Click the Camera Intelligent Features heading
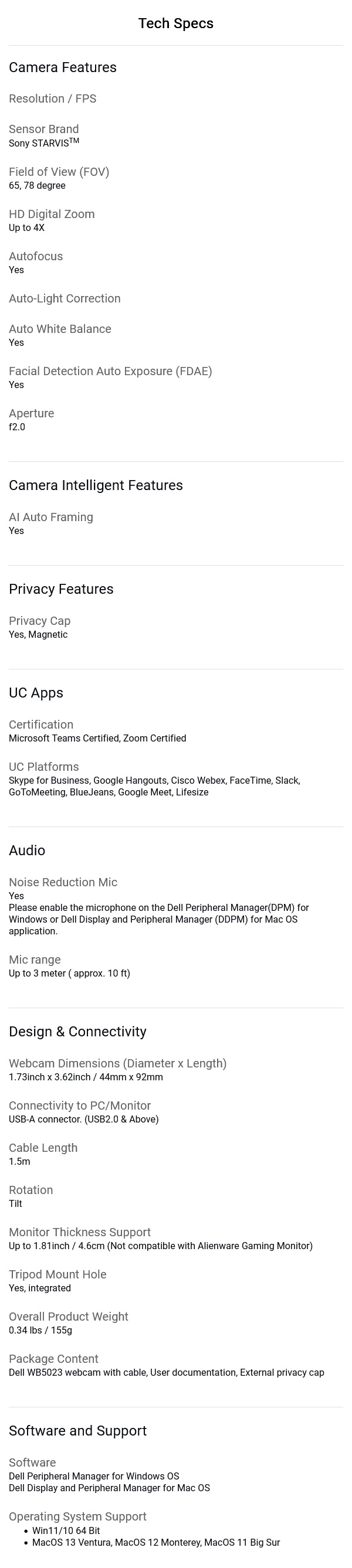Viewport: 352px width, 1568px height. click(x=96, y=485)
